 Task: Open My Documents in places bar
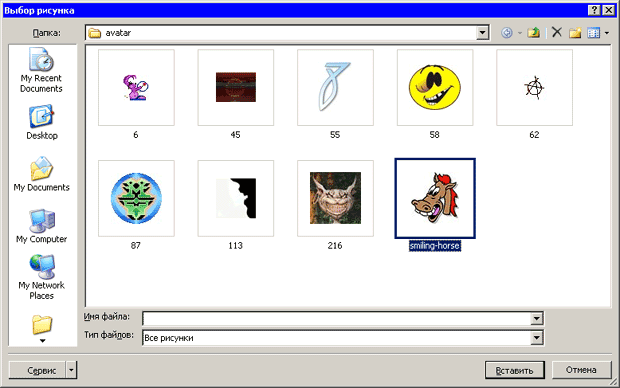click(42, 174)
